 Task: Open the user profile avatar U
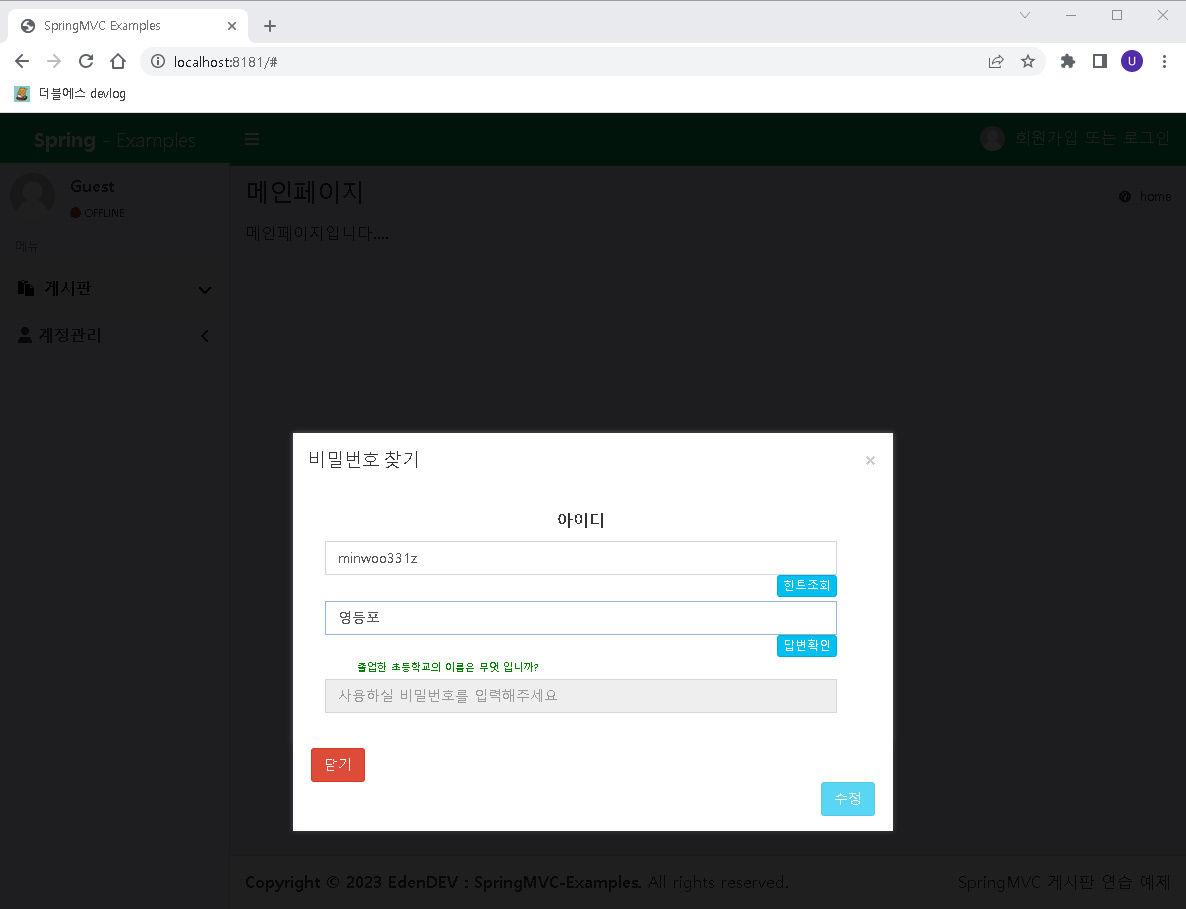point(1132,61)
